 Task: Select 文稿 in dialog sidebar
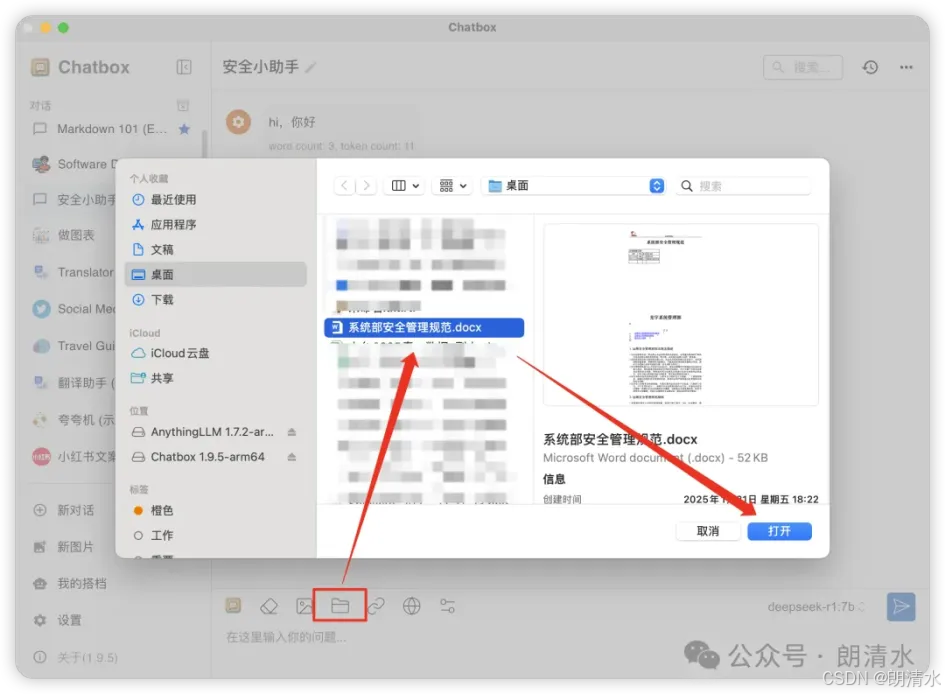(x=216, y=249)
